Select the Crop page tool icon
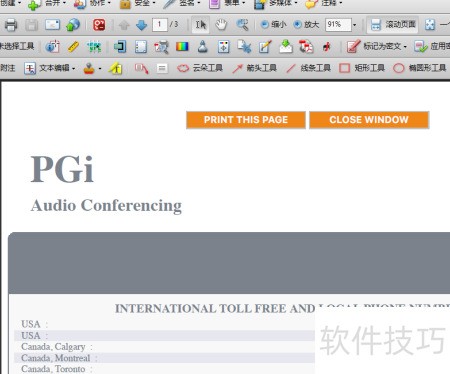 pos(141,47)
